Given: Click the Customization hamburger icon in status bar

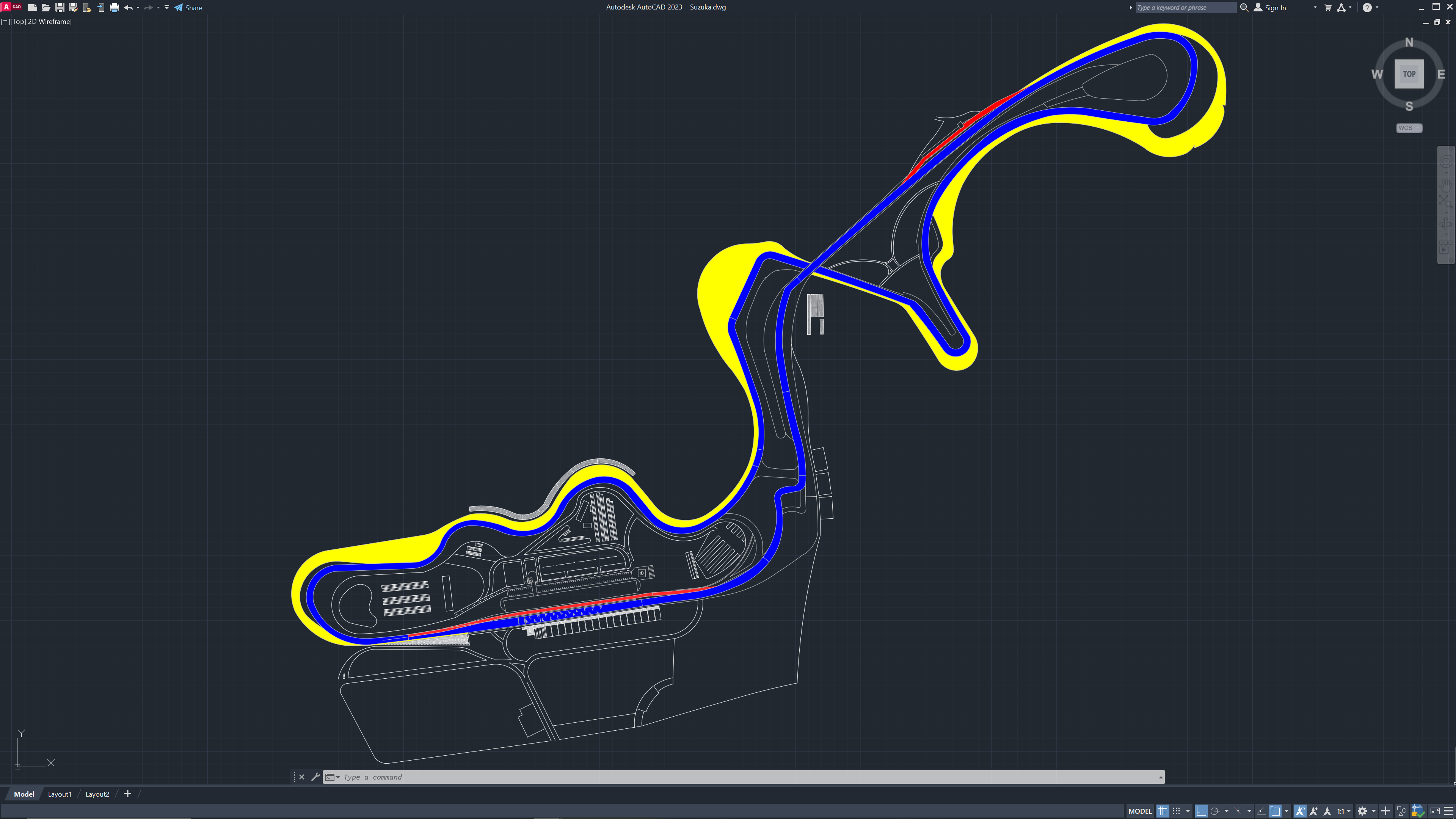Looking at the screenshot, I should click(x=1449, y=811).
